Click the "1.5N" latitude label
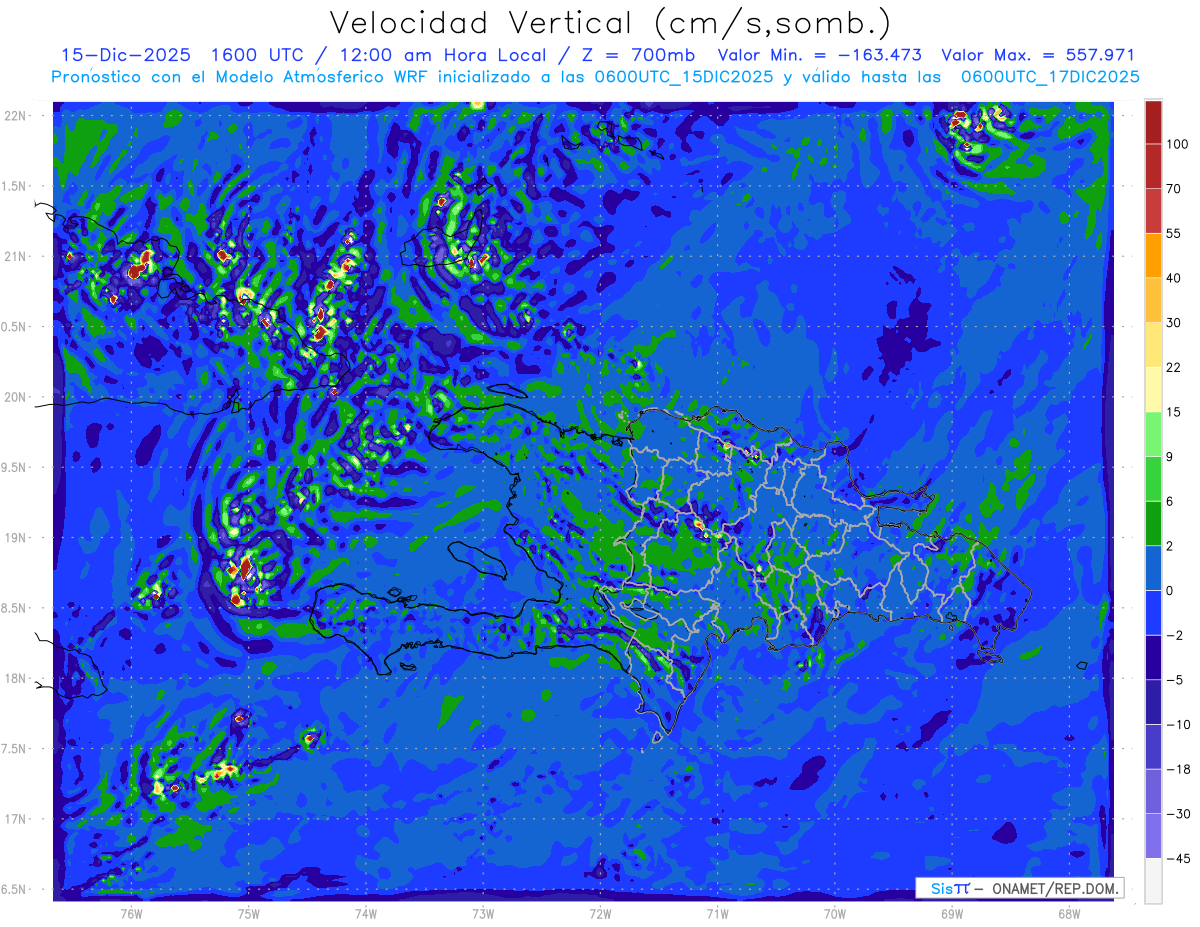This screenshot has width=1200, height=927. (x=16, y=186)
